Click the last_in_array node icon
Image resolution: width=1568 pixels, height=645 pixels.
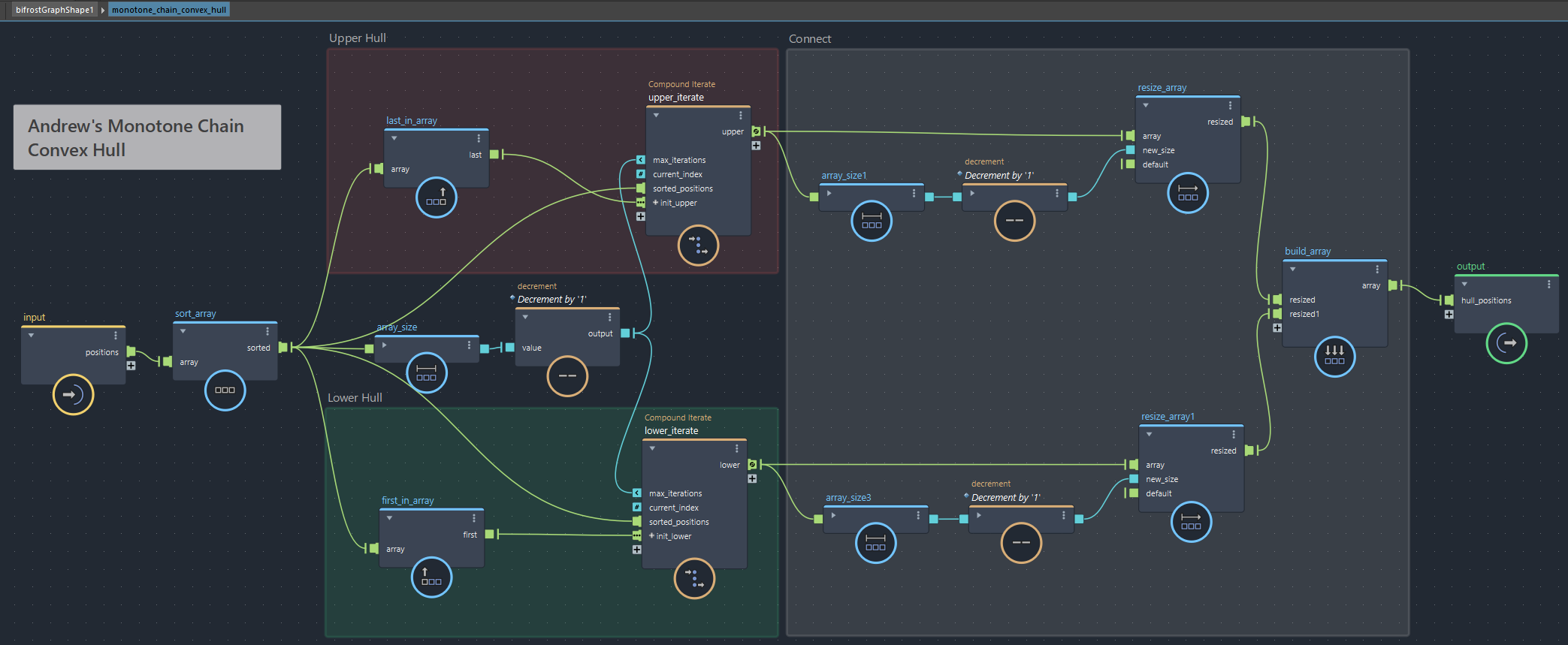pos(436,197)
